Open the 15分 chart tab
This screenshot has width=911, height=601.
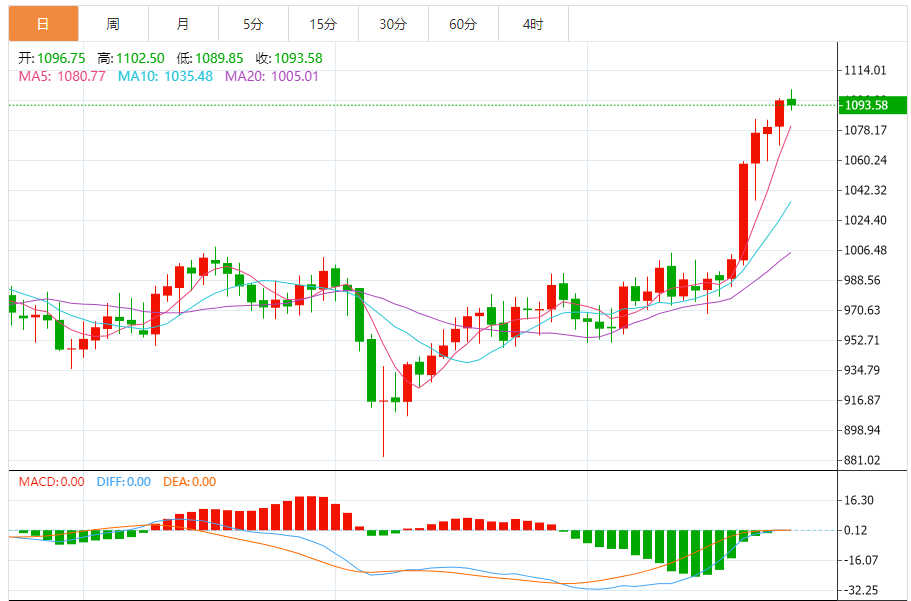[x=324, y=24]
